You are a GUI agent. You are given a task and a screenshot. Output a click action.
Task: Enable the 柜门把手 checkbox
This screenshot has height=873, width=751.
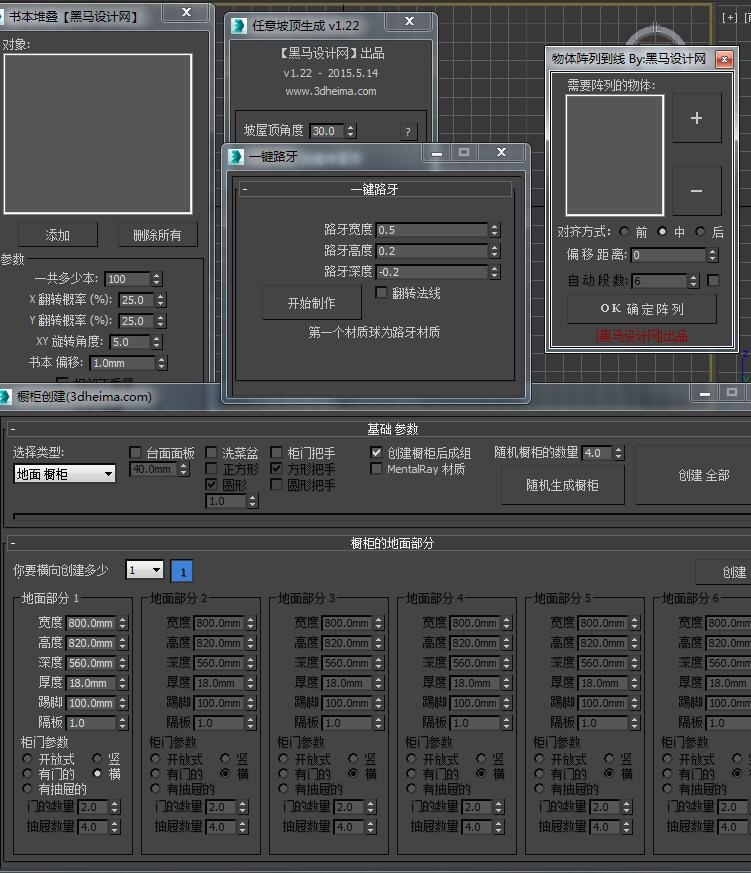(x=276, y=452)
